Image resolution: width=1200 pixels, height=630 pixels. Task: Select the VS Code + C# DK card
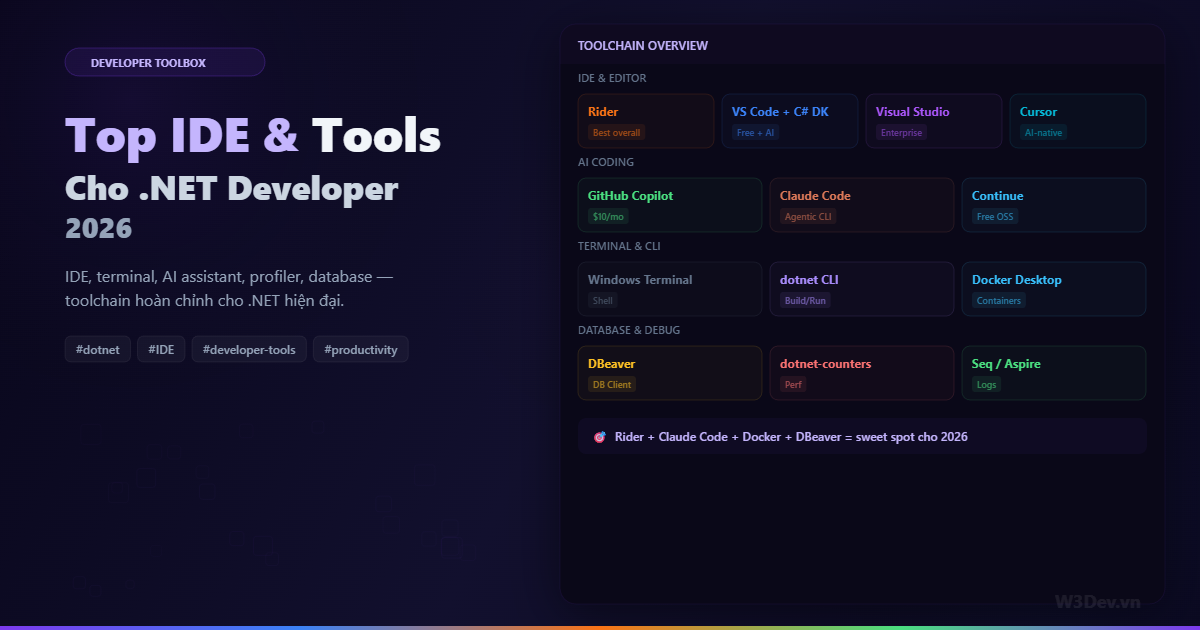(x=789, y=120)
